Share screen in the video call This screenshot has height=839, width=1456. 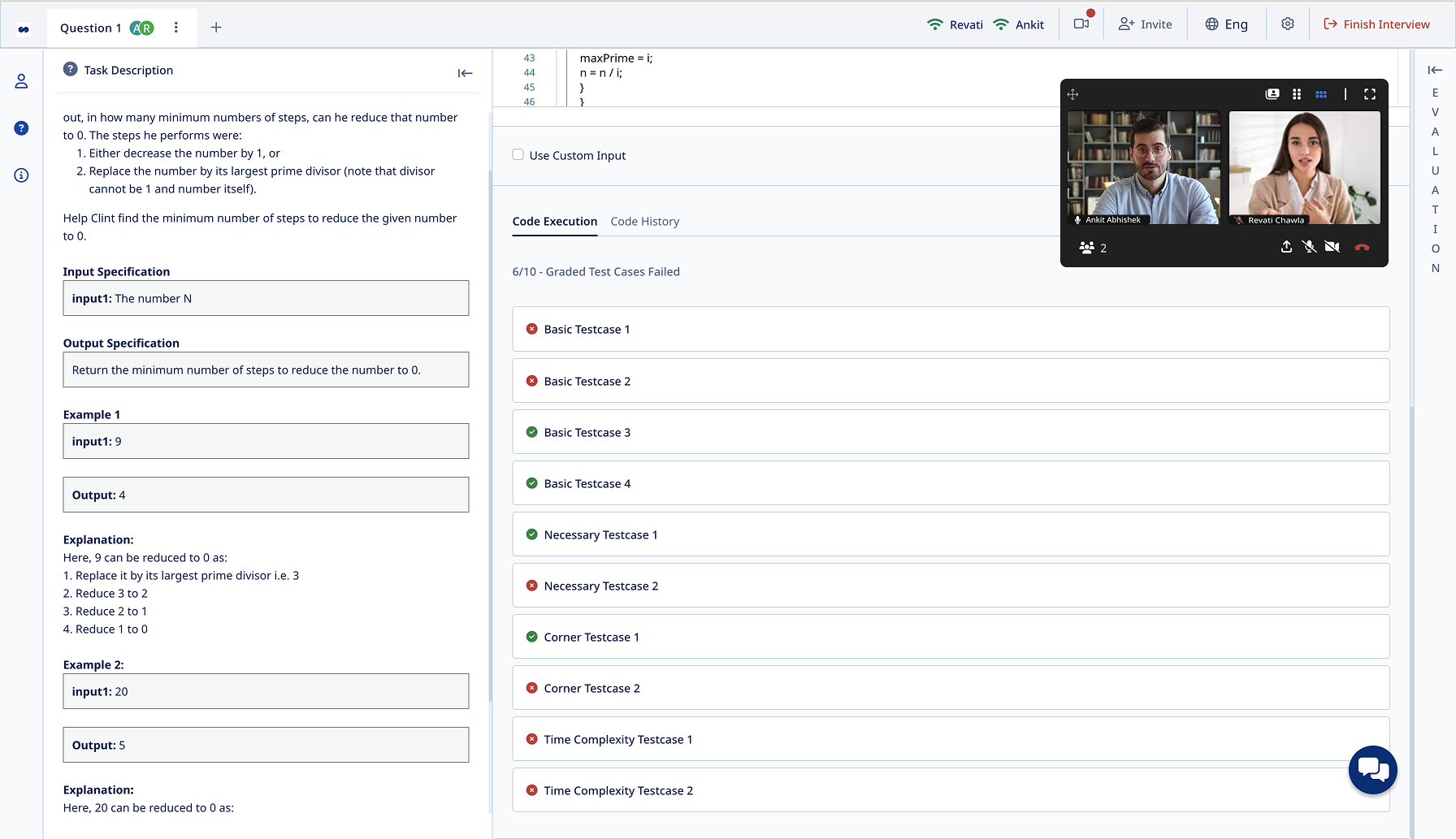tap(1286, 246)
